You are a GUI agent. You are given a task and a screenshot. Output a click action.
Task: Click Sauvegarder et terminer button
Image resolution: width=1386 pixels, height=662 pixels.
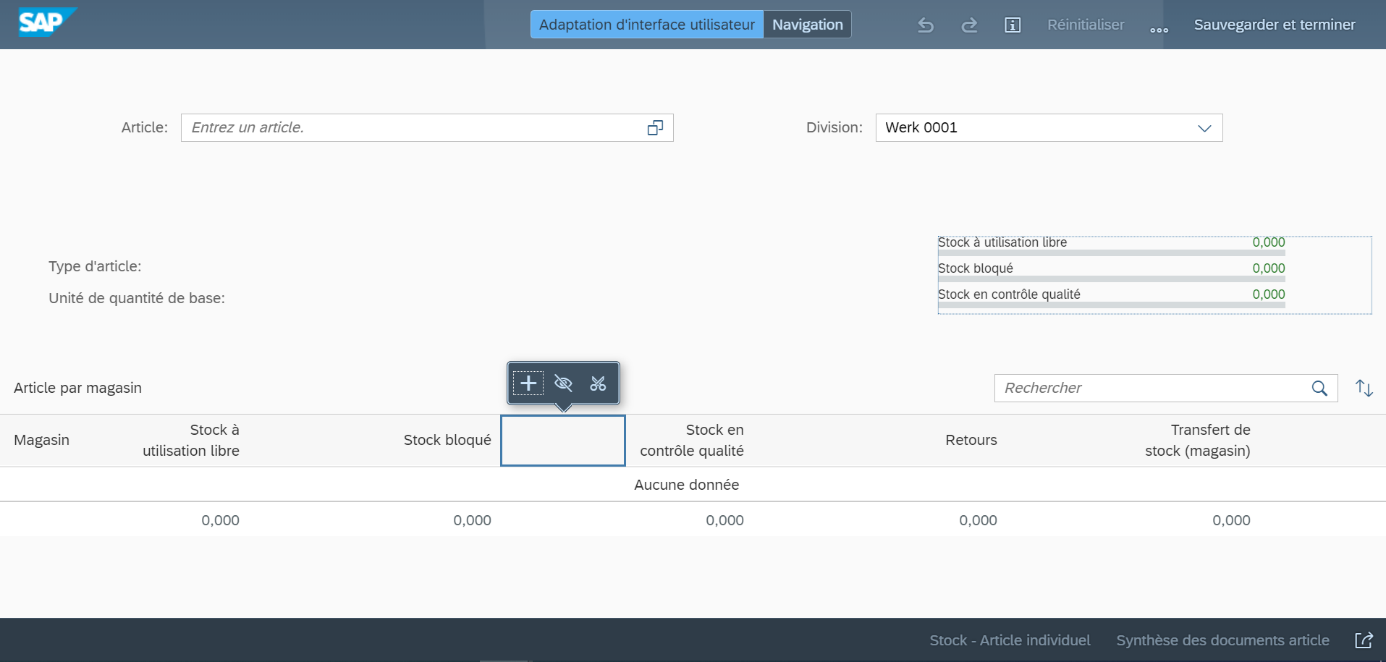pyautogui.click(x=1274, y=25)
